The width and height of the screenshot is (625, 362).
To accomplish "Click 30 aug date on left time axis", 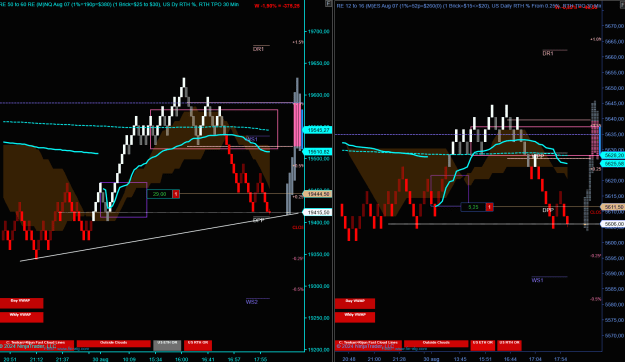I will (100, 359).
